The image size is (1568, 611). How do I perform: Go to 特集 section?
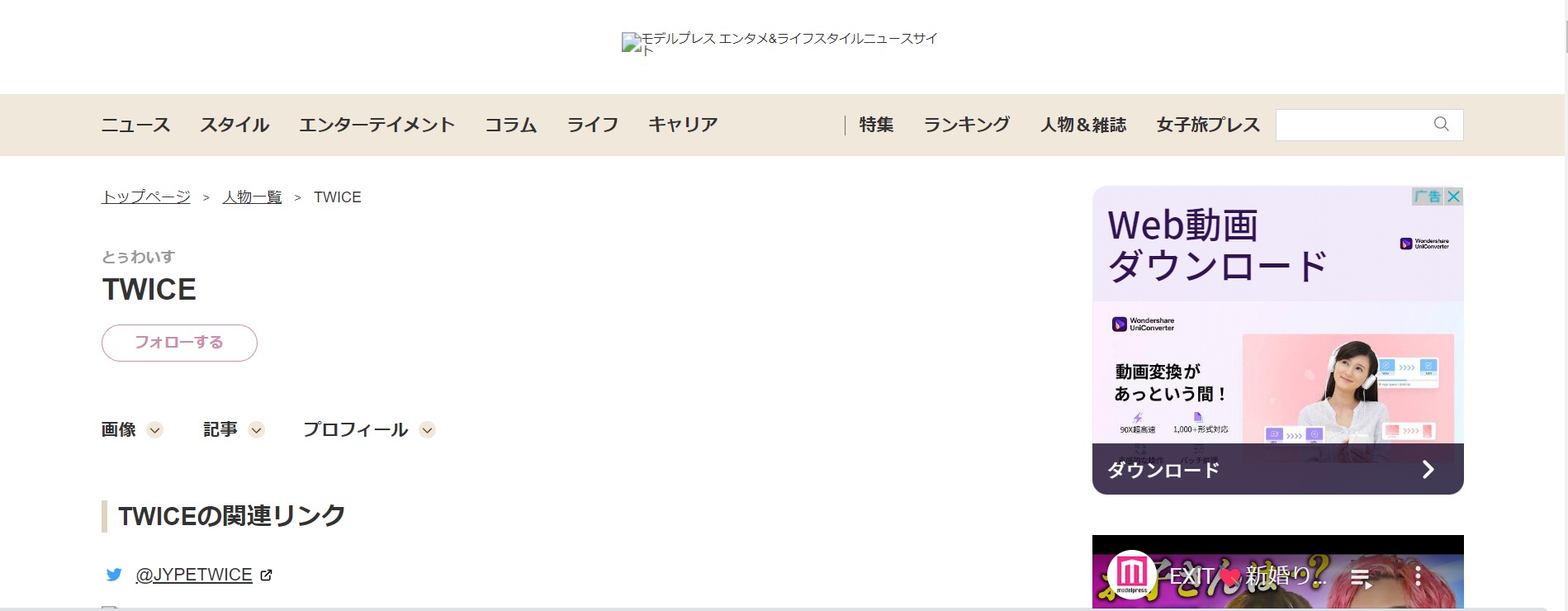(x=876, y=125)
